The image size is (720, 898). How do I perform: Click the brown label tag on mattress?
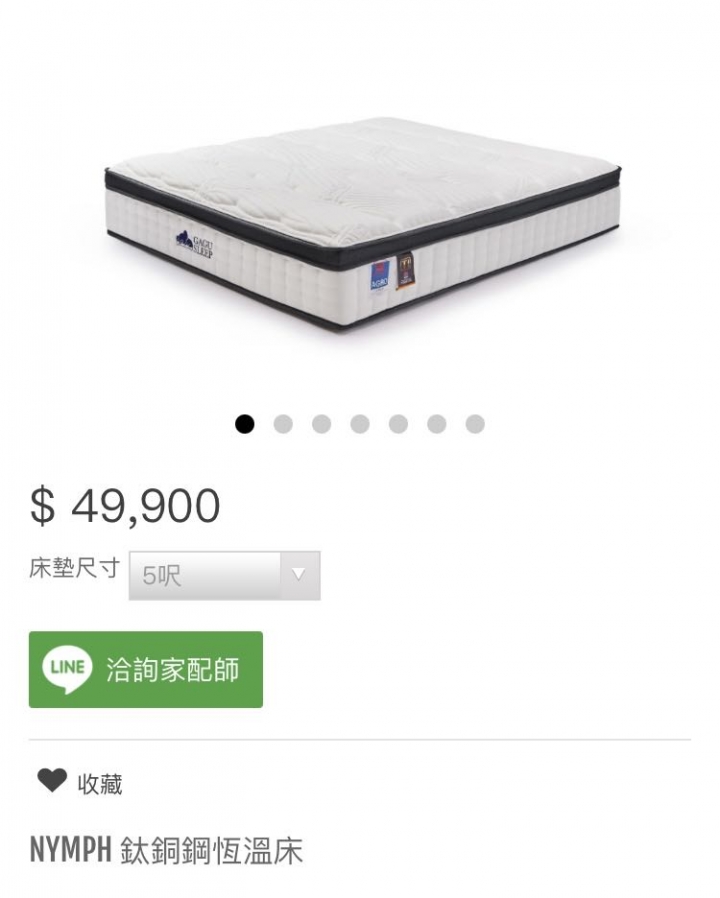pos(405,270)
